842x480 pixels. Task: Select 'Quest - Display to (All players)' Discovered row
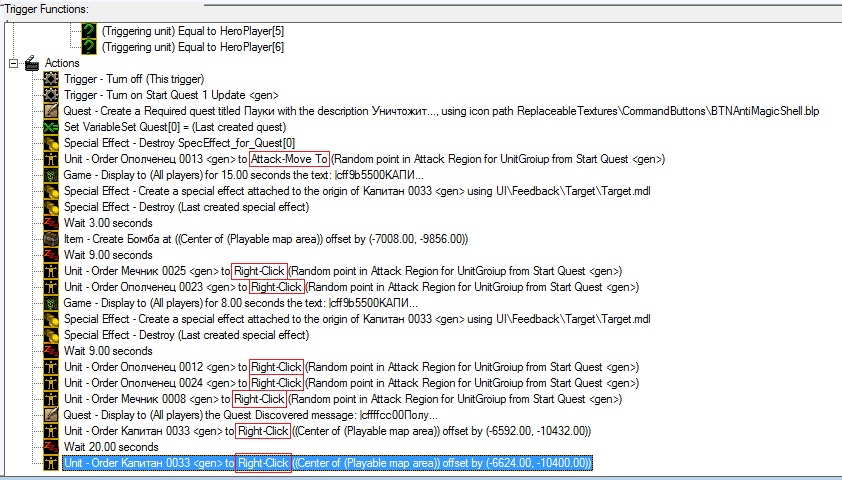click(250, 415)
